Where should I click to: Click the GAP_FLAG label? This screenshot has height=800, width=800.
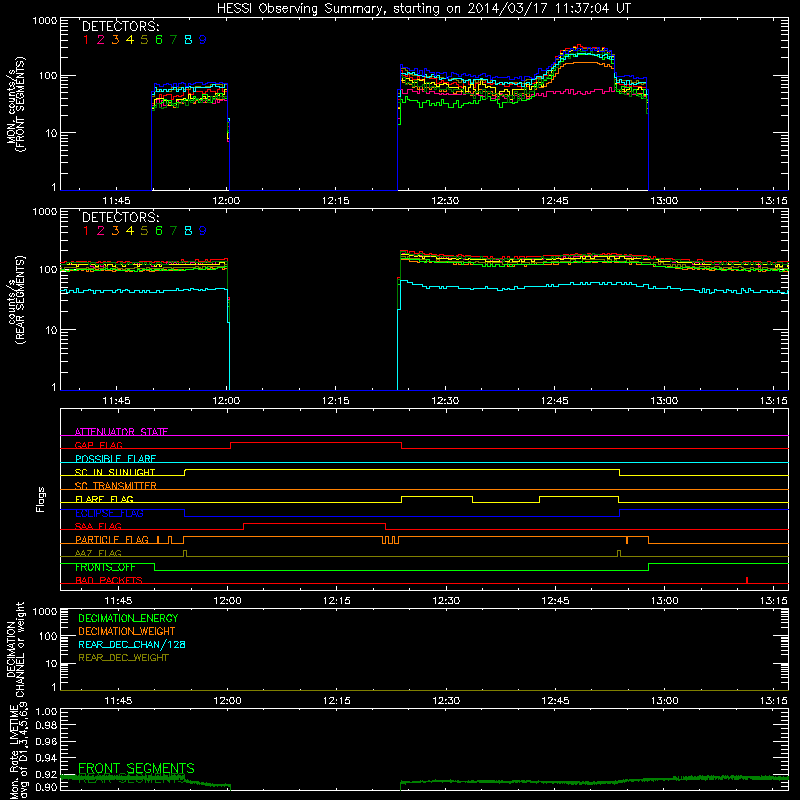point(98,445)
